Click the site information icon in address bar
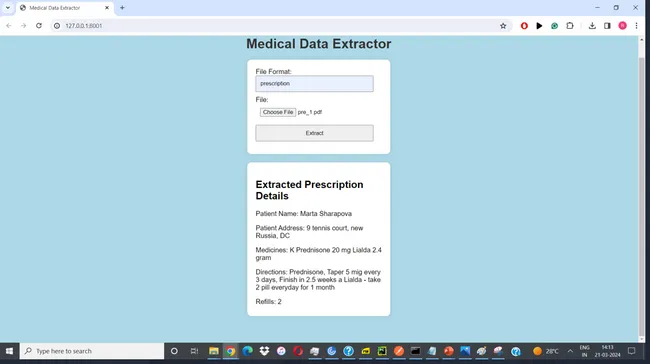Viewport: 650px width, 364px height. [x=57, y=26]
